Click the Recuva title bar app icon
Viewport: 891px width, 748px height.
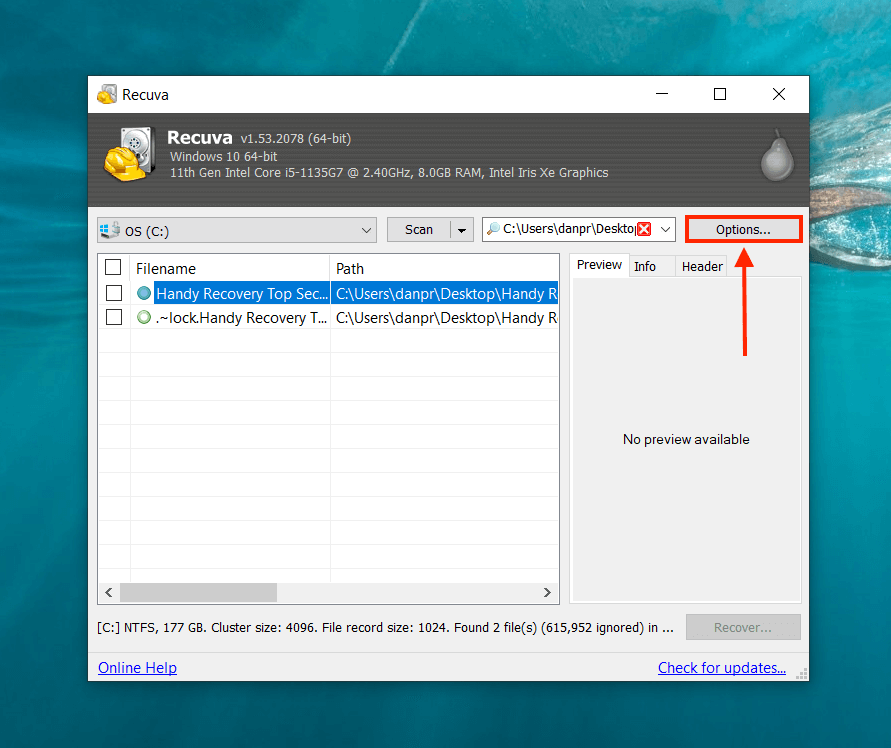107,94
